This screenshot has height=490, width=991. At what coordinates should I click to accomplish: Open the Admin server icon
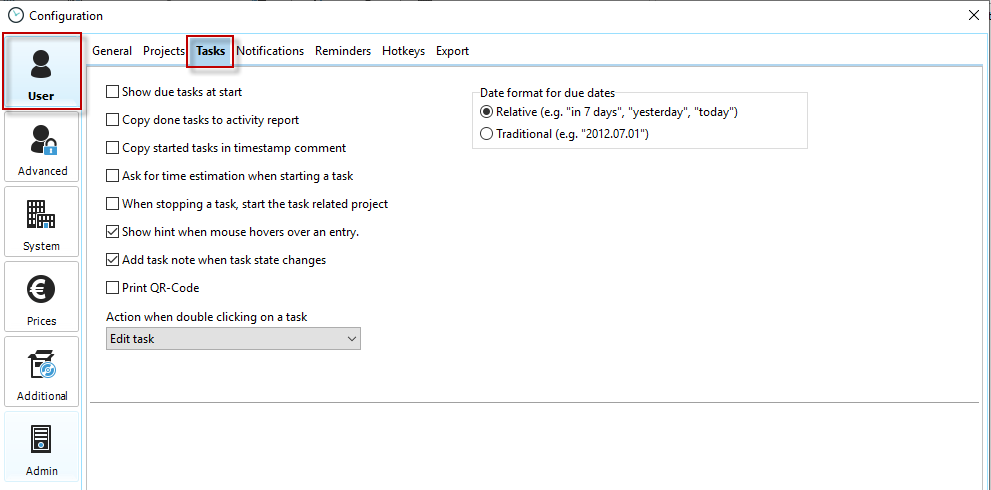(41, 439)
